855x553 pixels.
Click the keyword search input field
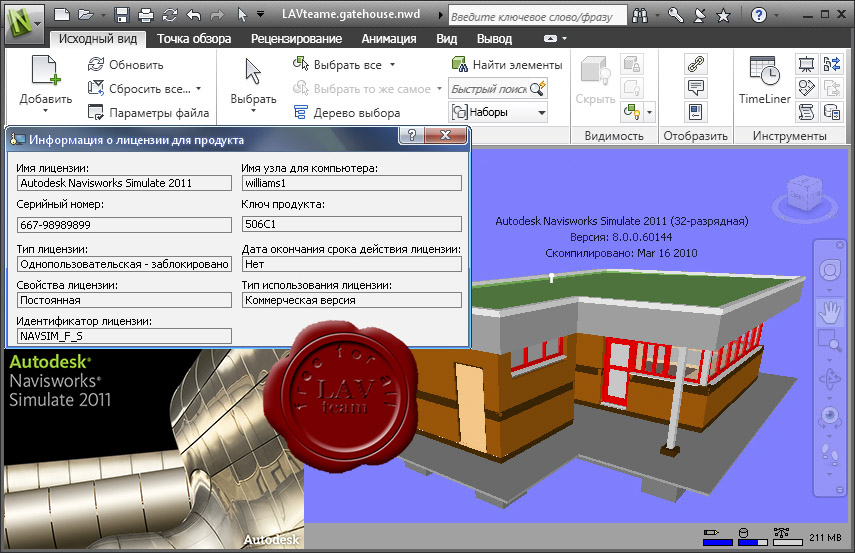point(537,17)
